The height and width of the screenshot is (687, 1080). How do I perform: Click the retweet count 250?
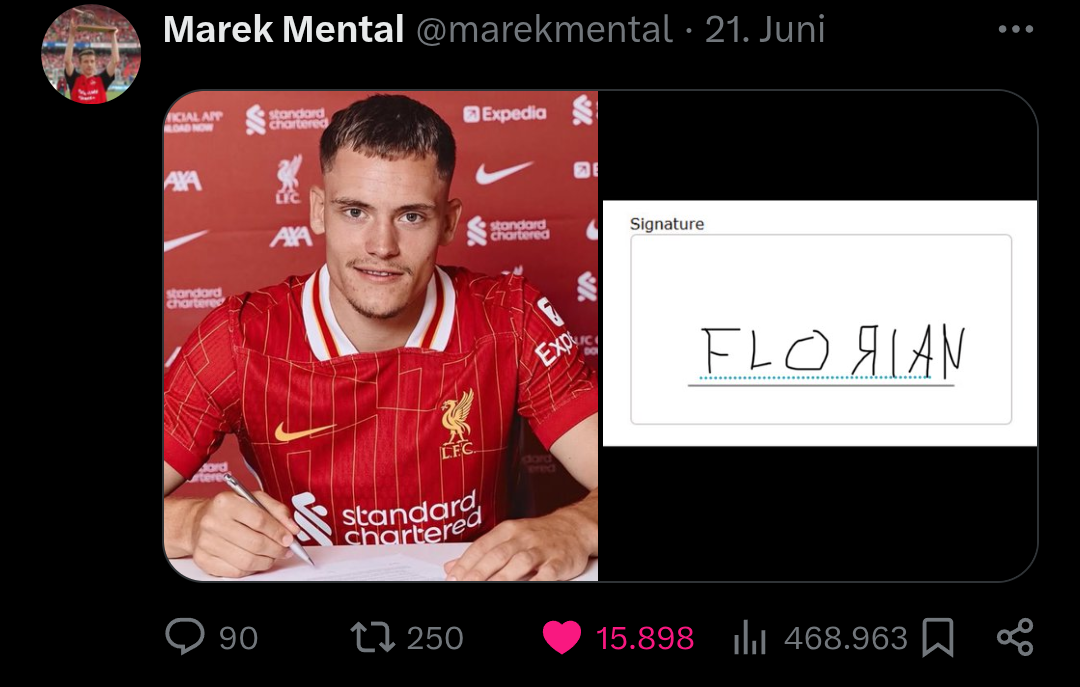[x=435, y=638]
